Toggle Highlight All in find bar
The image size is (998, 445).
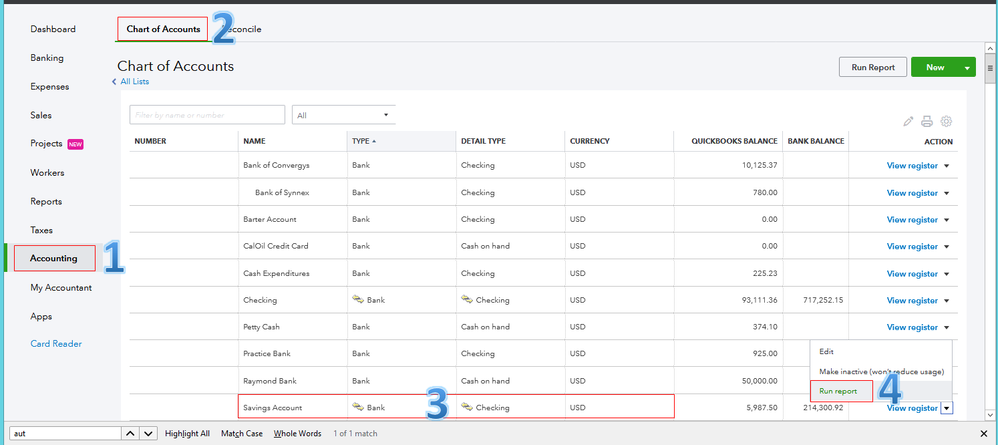click(187, 434)
